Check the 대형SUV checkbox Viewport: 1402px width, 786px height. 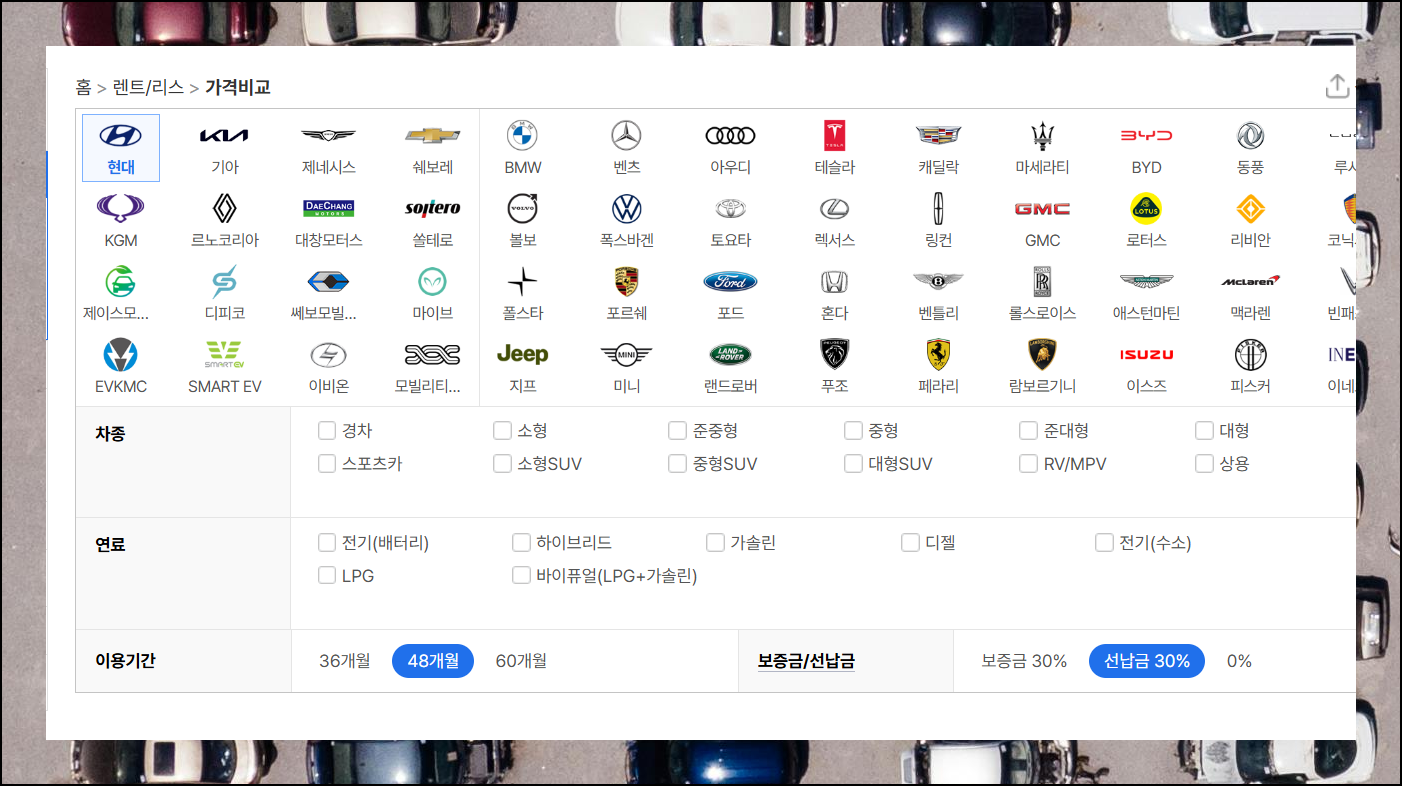point(853,464)
